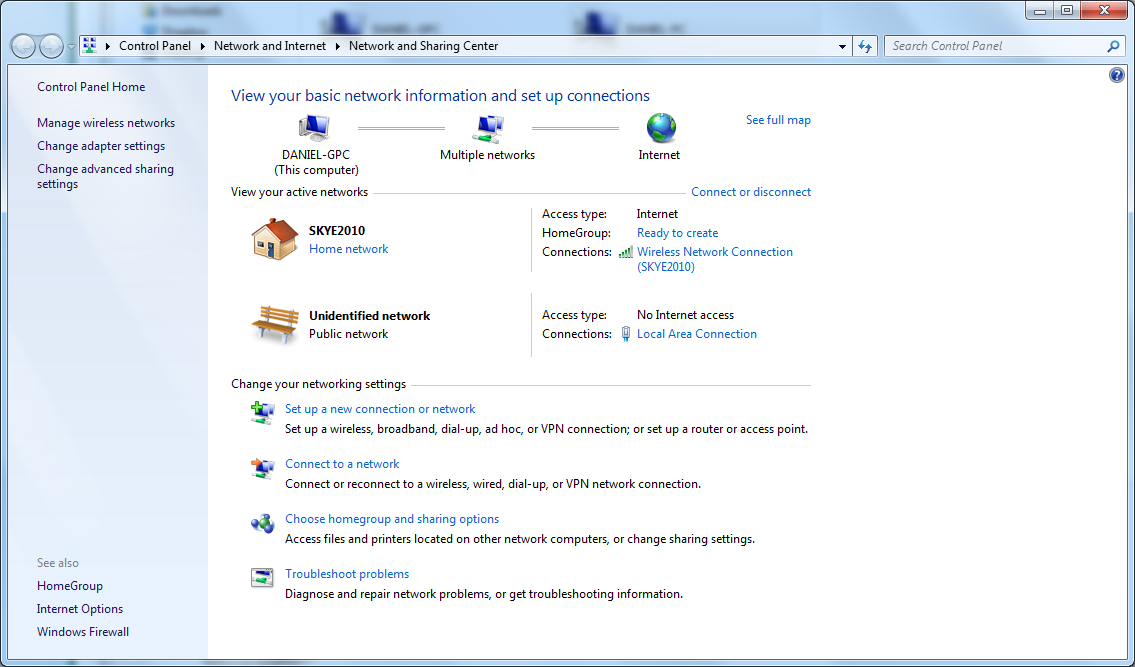Screen dimensions: 1135x667
Task: Click the Multiple networks icon
Action: click(x=487, y=128)
